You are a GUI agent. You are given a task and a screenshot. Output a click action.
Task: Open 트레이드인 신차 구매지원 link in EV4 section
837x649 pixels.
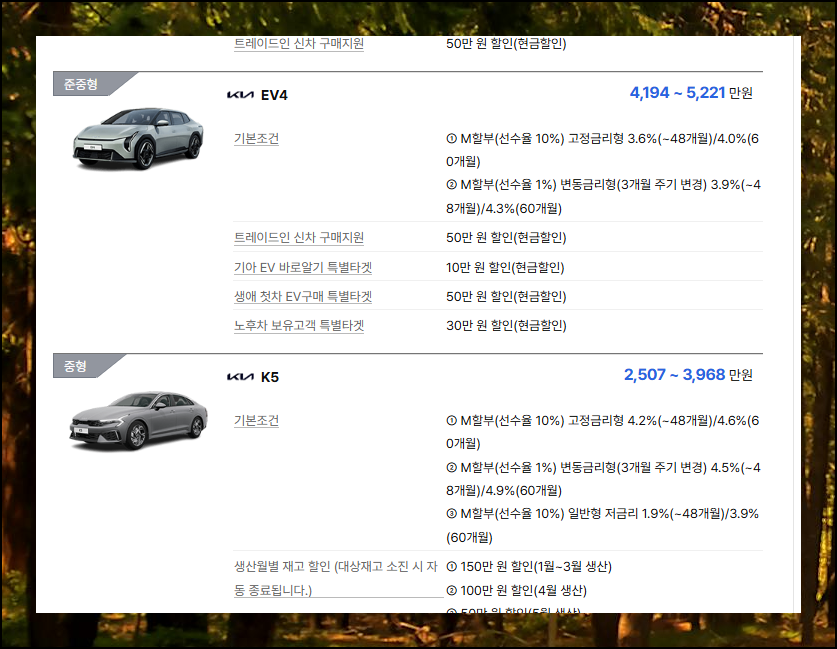click(x=299, y=238)
